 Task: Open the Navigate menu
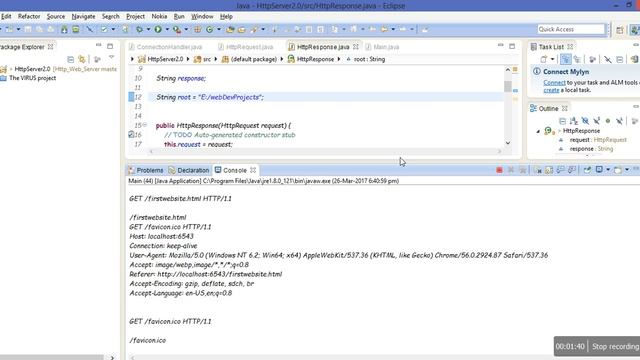pyautogui.click(x=83, y=16)
